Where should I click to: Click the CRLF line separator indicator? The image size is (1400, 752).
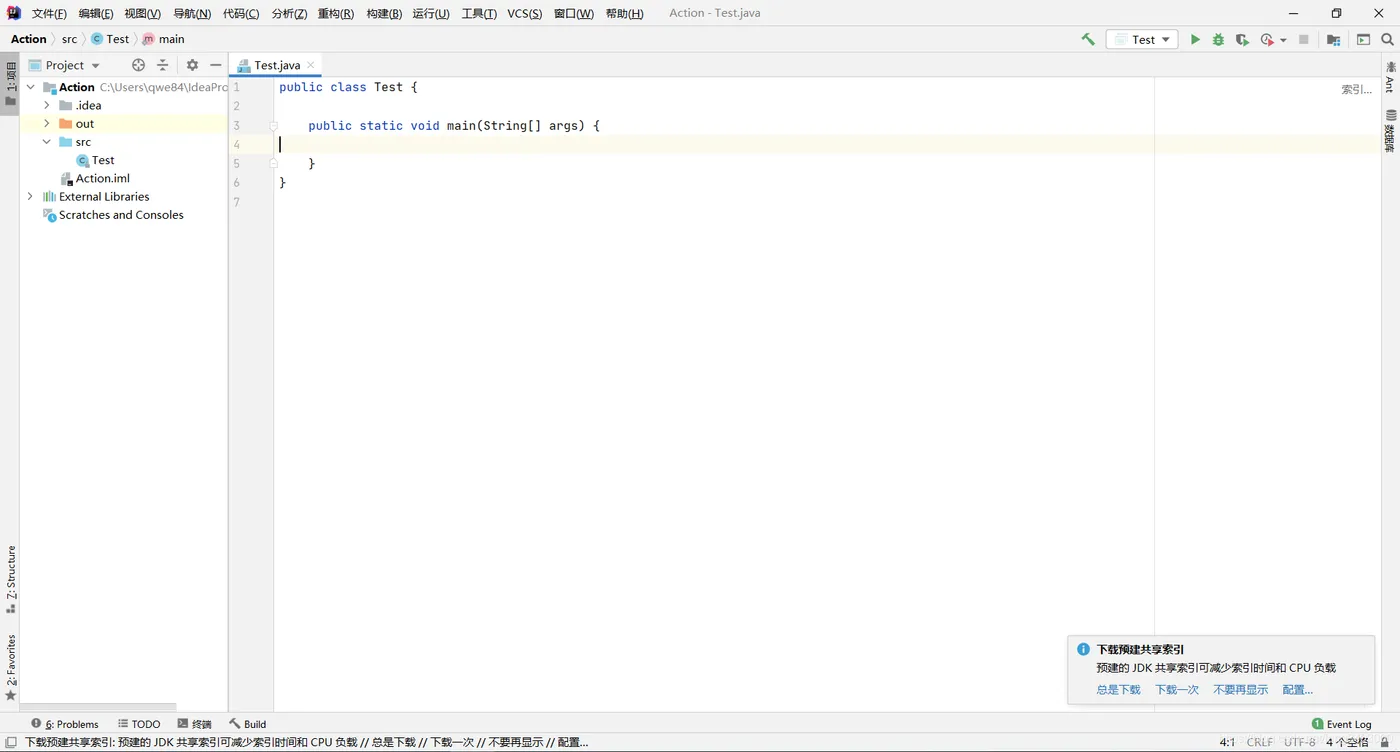point(1259,742)
